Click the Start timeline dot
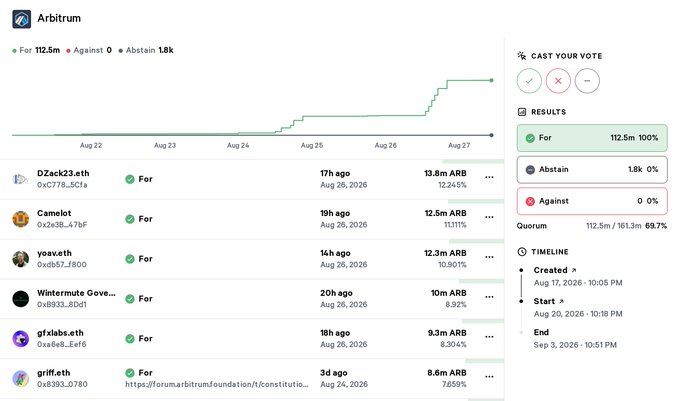 pyautogui.click(x=521, y=301)
